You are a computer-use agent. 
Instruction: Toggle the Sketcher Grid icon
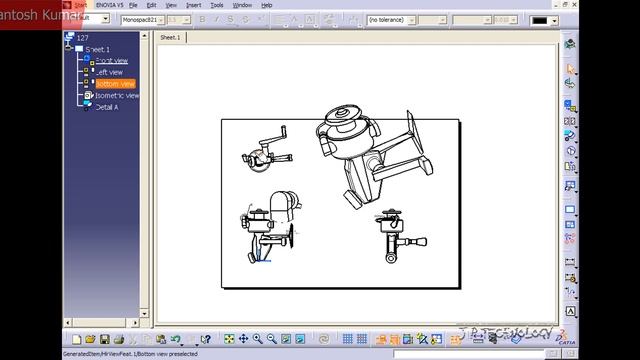[347, 339]
